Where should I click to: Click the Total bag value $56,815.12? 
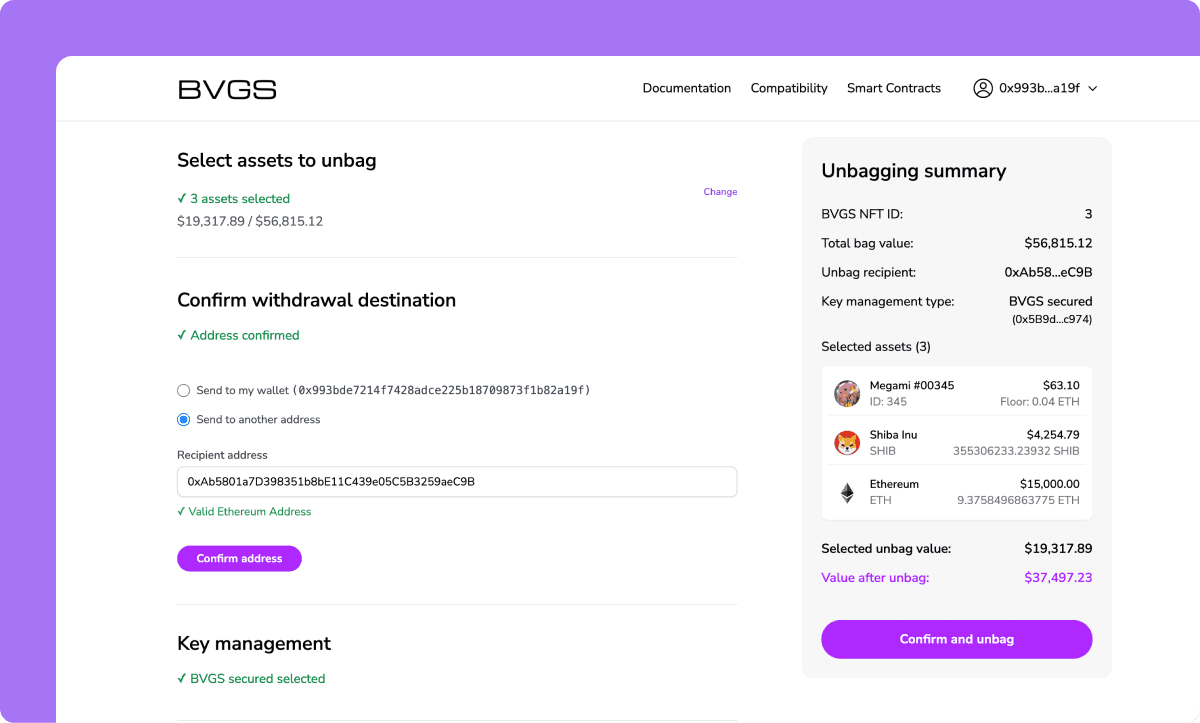pyautogui.click(x=1058, y=243)
